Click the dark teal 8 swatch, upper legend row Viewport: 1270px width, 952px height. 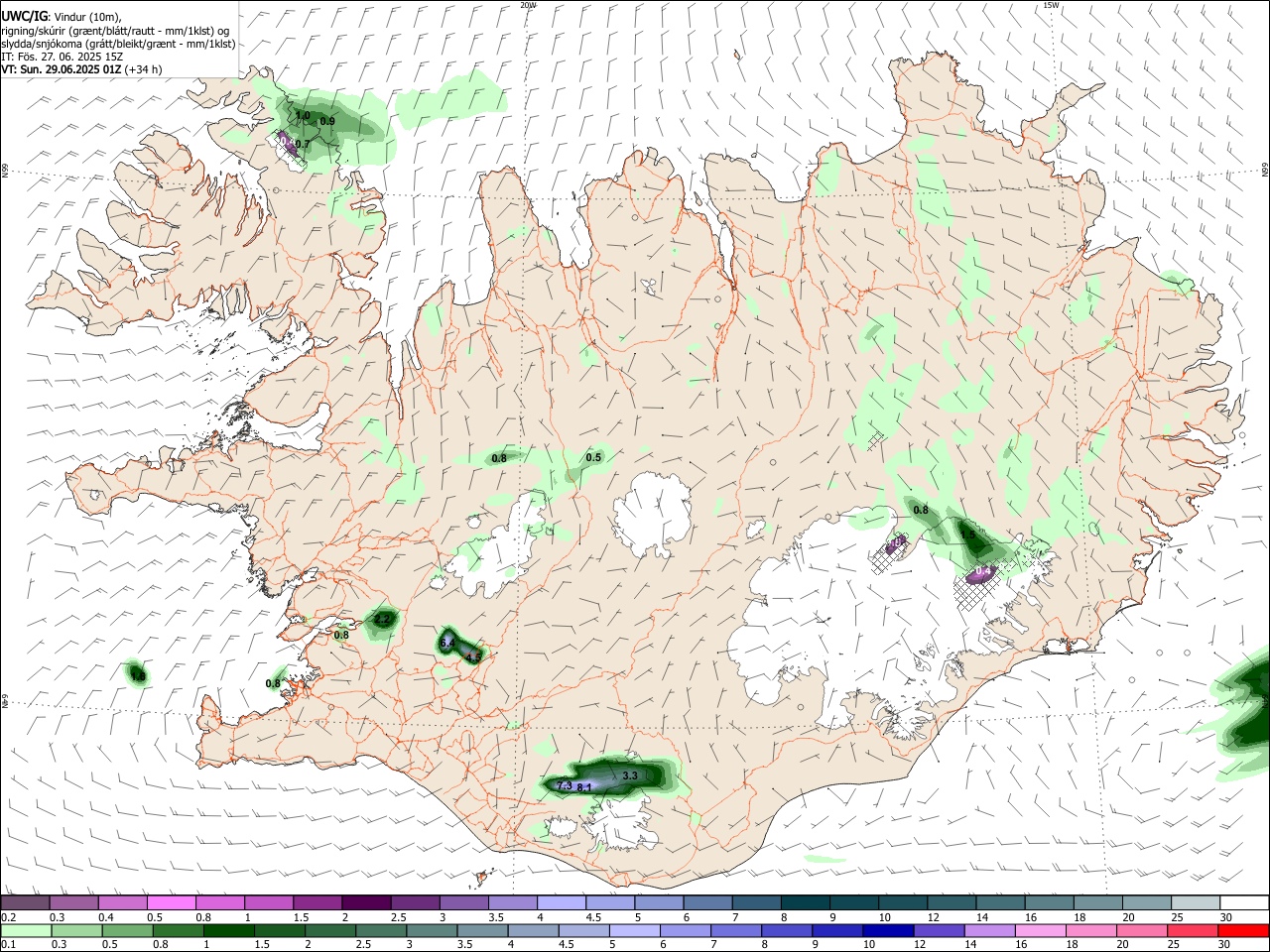(x=804, y=903)
